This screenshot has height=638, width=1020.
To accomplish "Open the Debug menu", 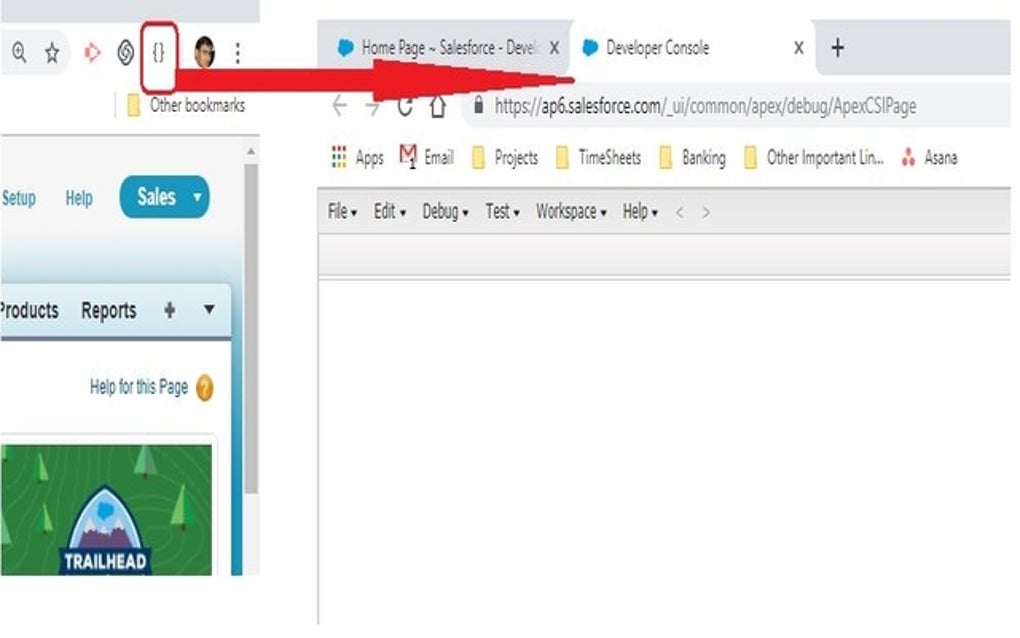I will click(441, 211).
